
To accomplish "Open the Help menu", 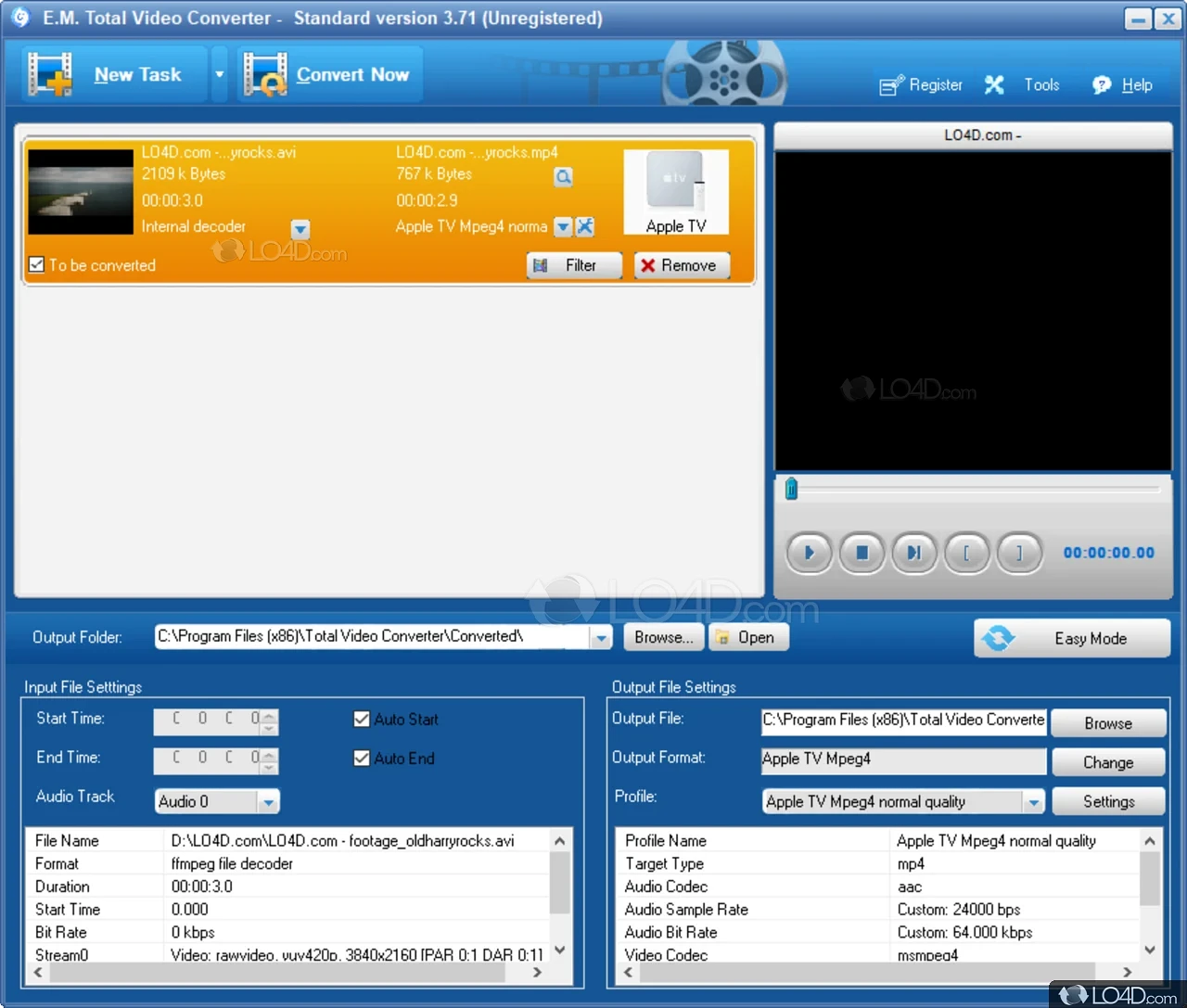I will 1137,84.
